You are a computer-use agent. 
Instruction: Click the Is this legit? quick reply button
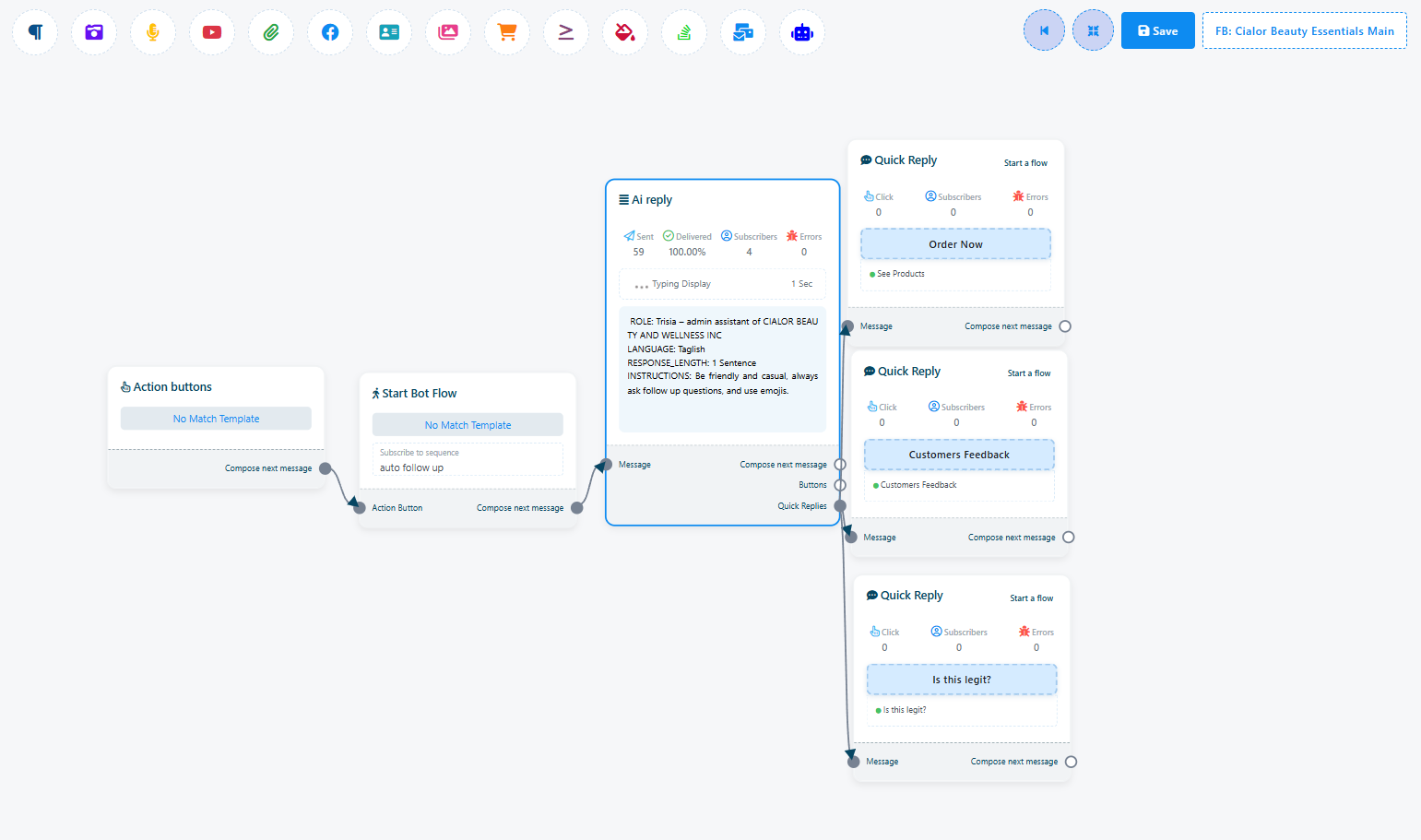coord(962,680)
